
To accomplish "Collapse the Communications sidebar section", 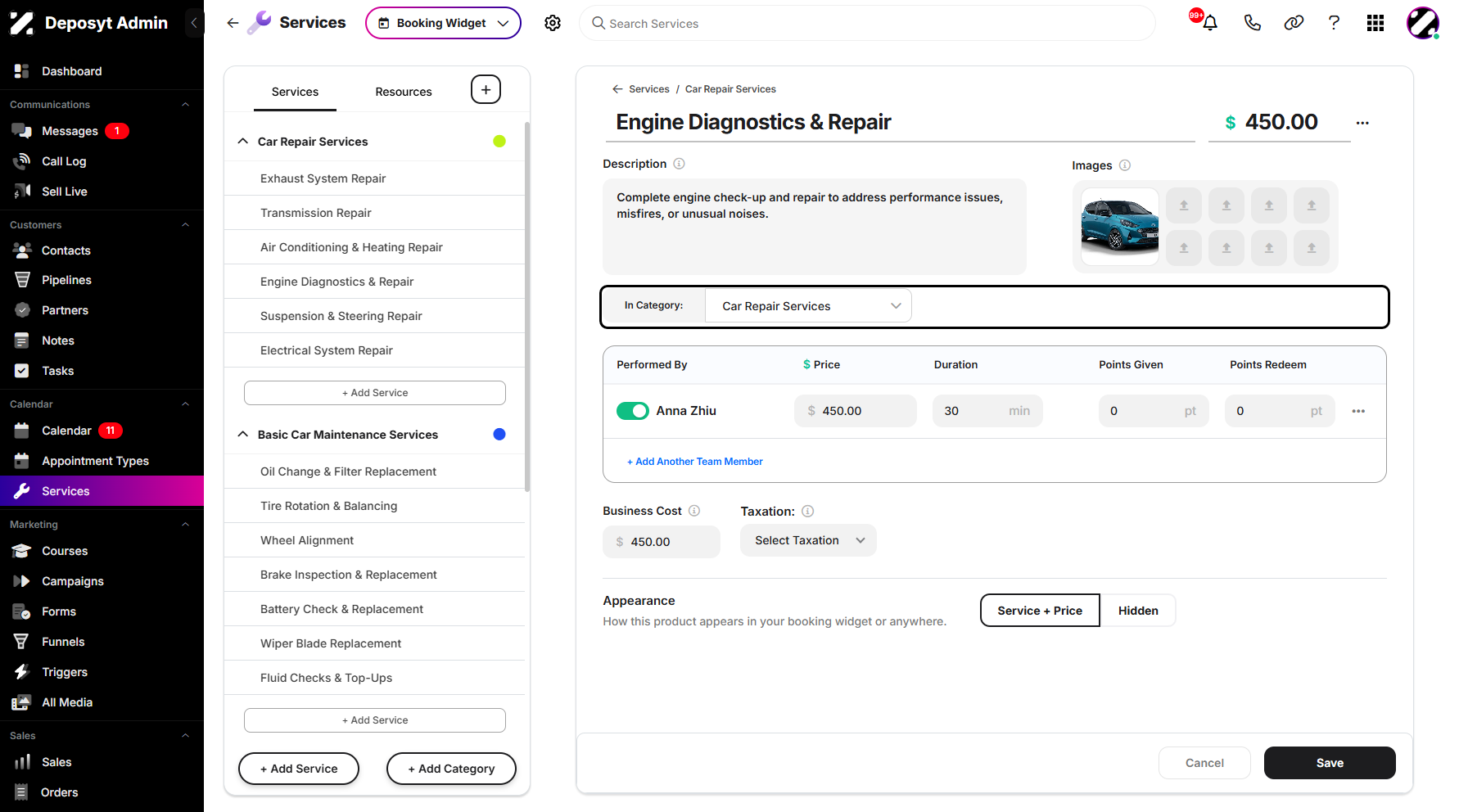I will coord(185,105).
